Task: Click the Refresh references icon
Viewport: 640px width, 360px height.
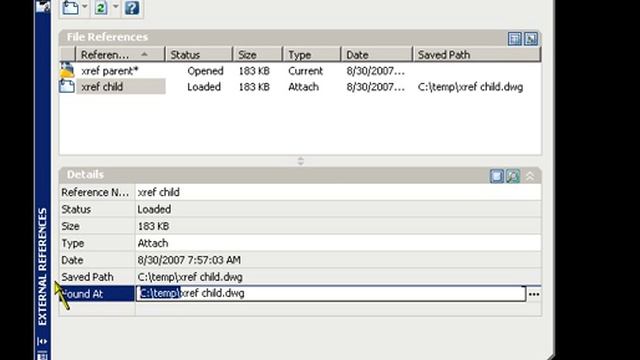Action: 101,7
